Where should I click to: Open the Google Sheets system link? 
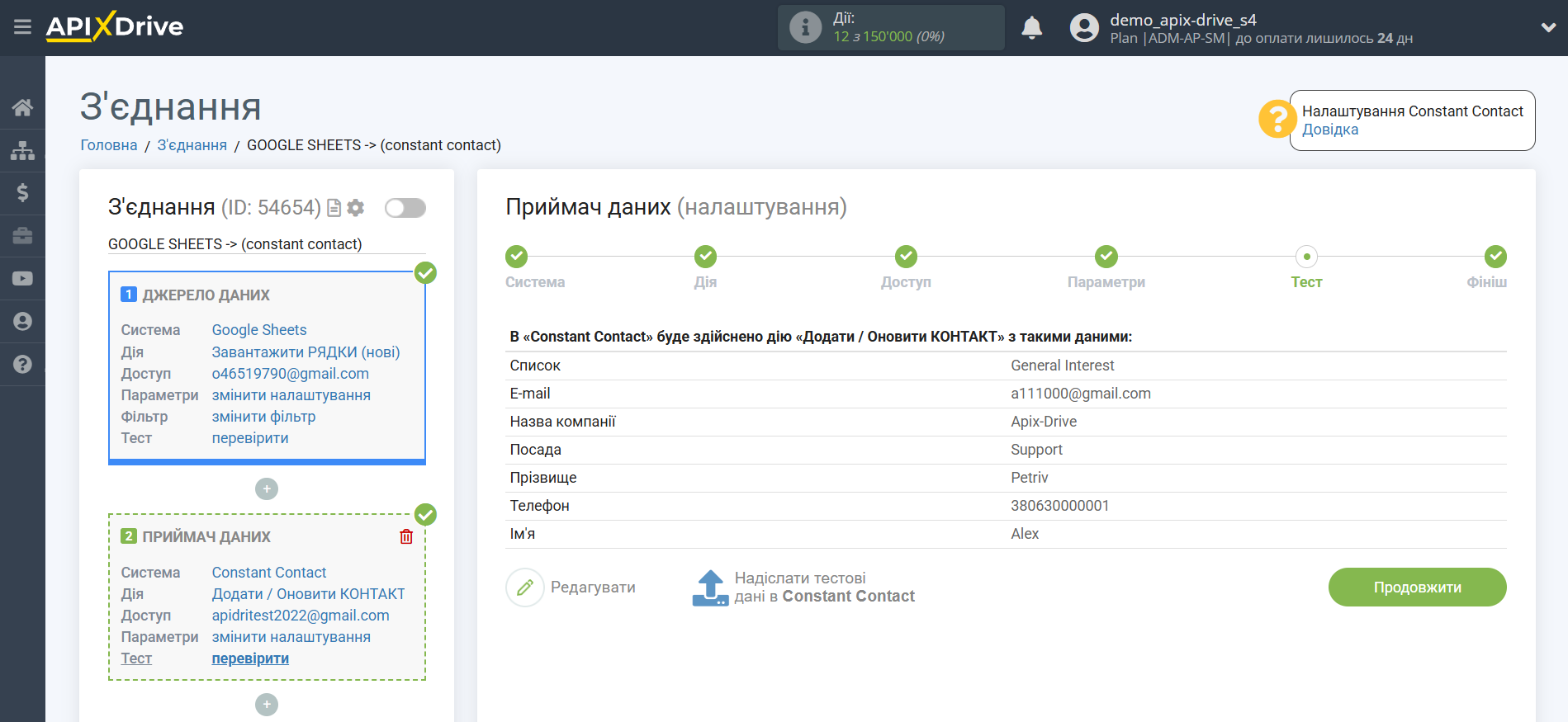pyautogui.click(x=259, y=330)
